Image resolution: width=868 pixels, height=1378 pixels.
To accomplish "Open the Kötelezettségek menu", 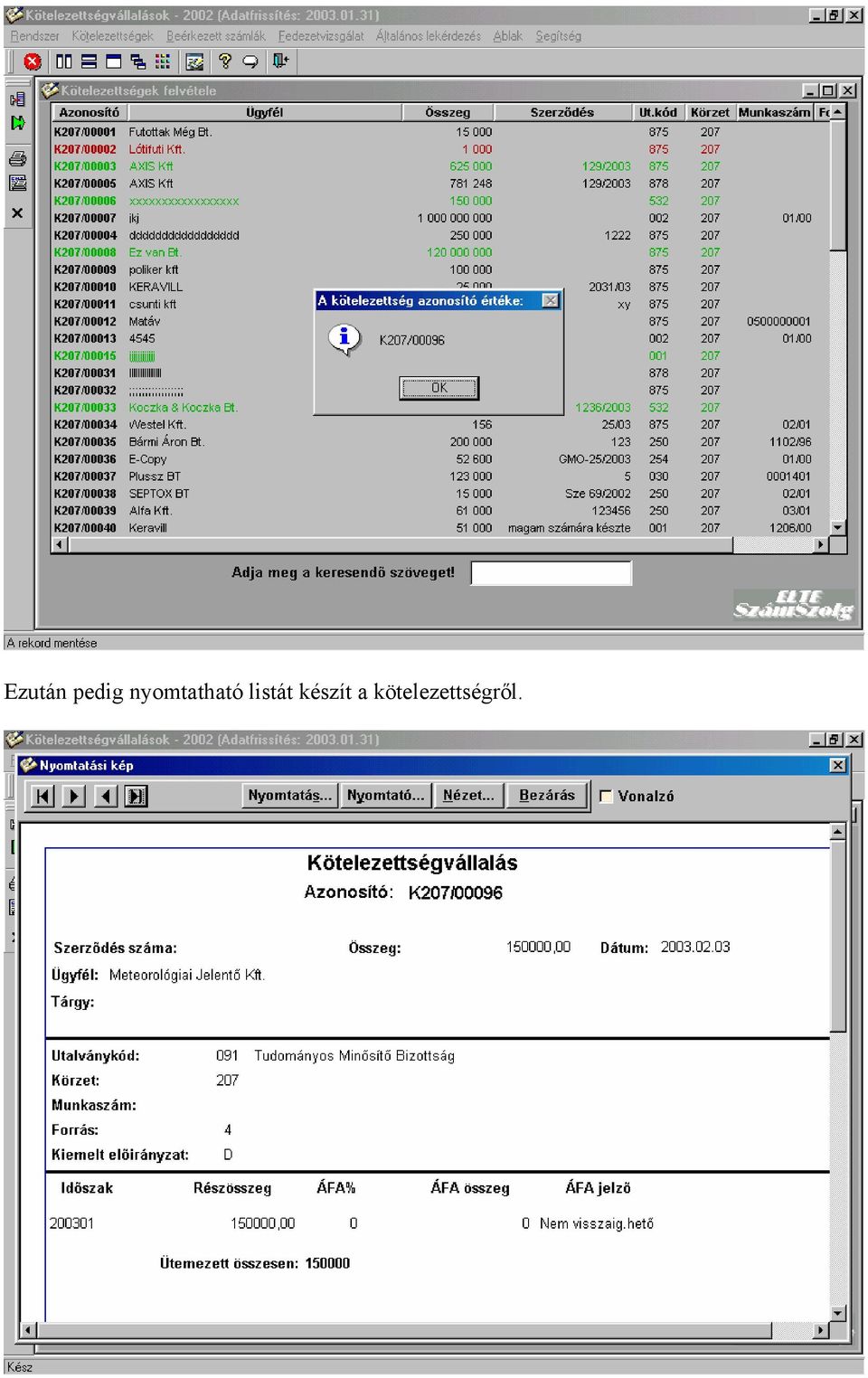I will (113, 36).
